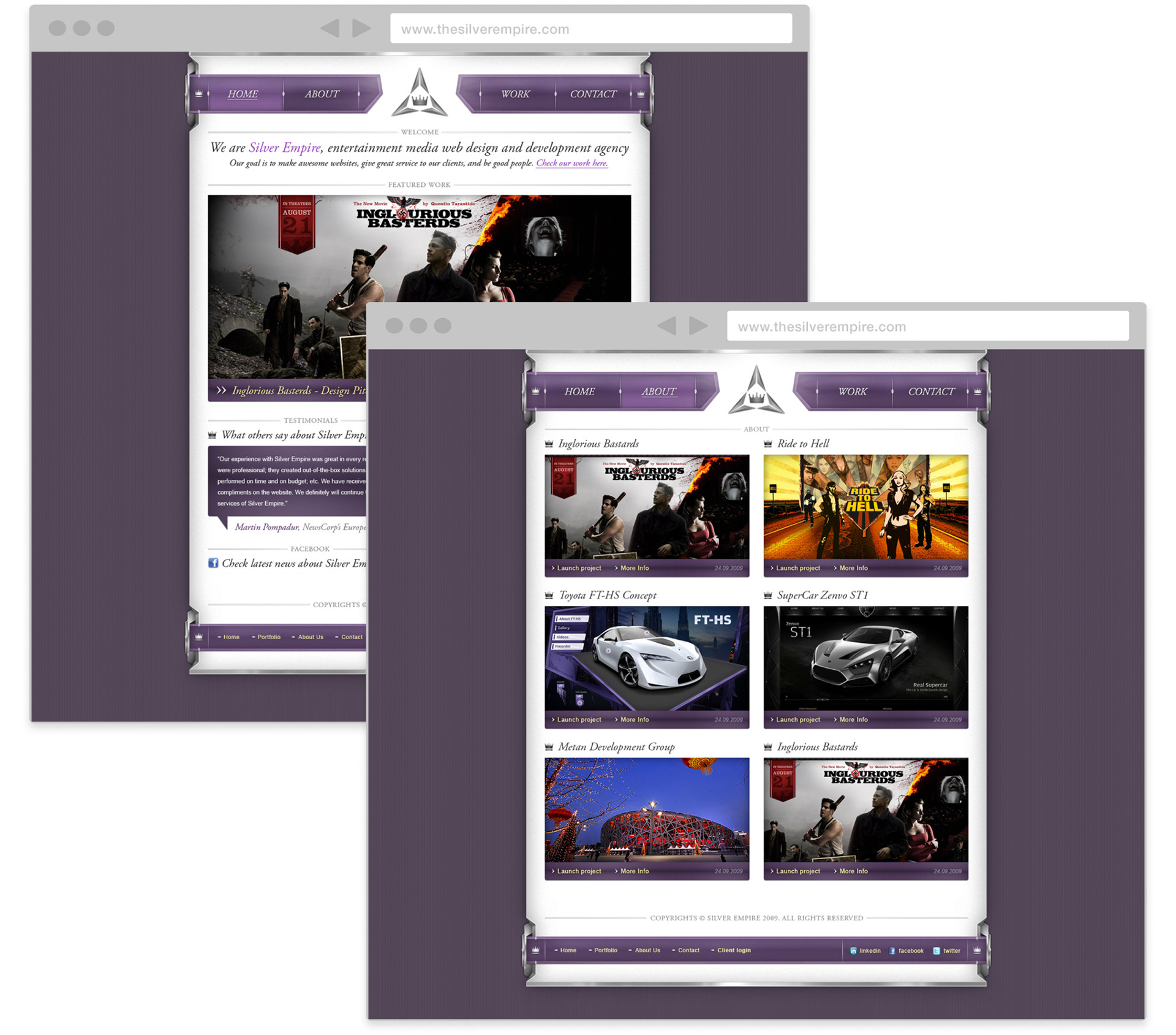Click About Us in the front window footer
This screenshot has width=1176, height=1035.
click(x=647, y=950)
